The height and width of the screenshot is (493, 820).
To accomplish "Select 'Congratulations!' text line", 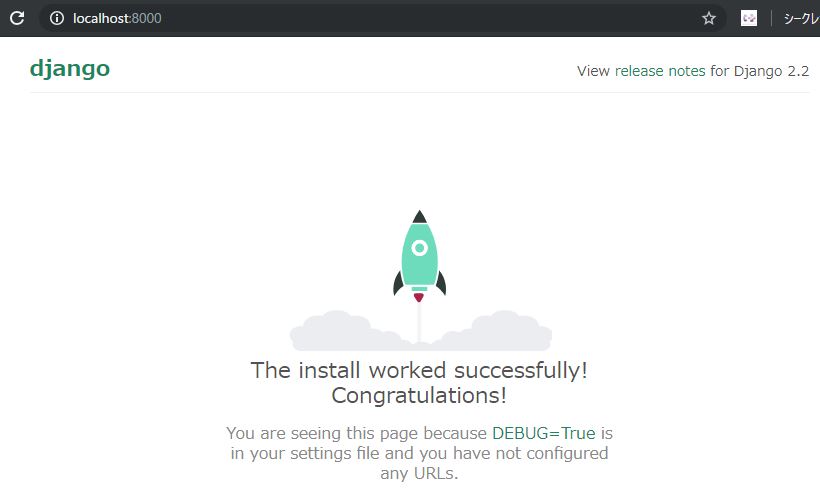I will 419,395.
